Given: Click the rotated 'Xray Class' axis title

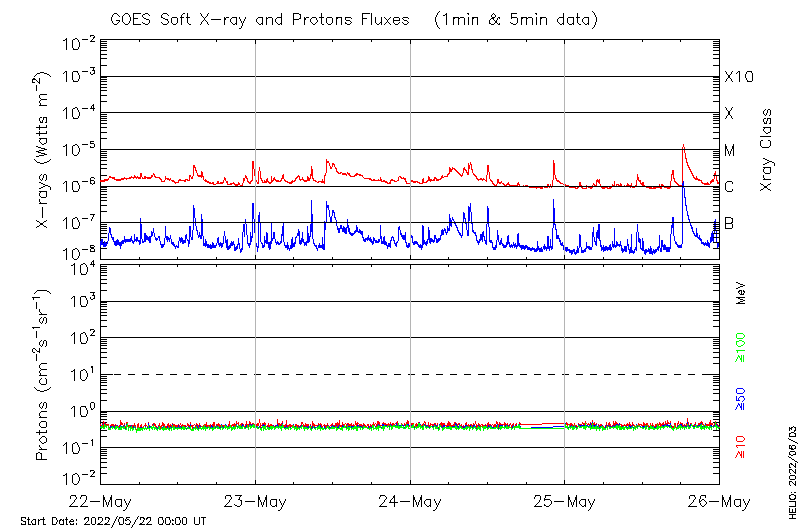Looking at the screenshot, I should pos(766,151).
